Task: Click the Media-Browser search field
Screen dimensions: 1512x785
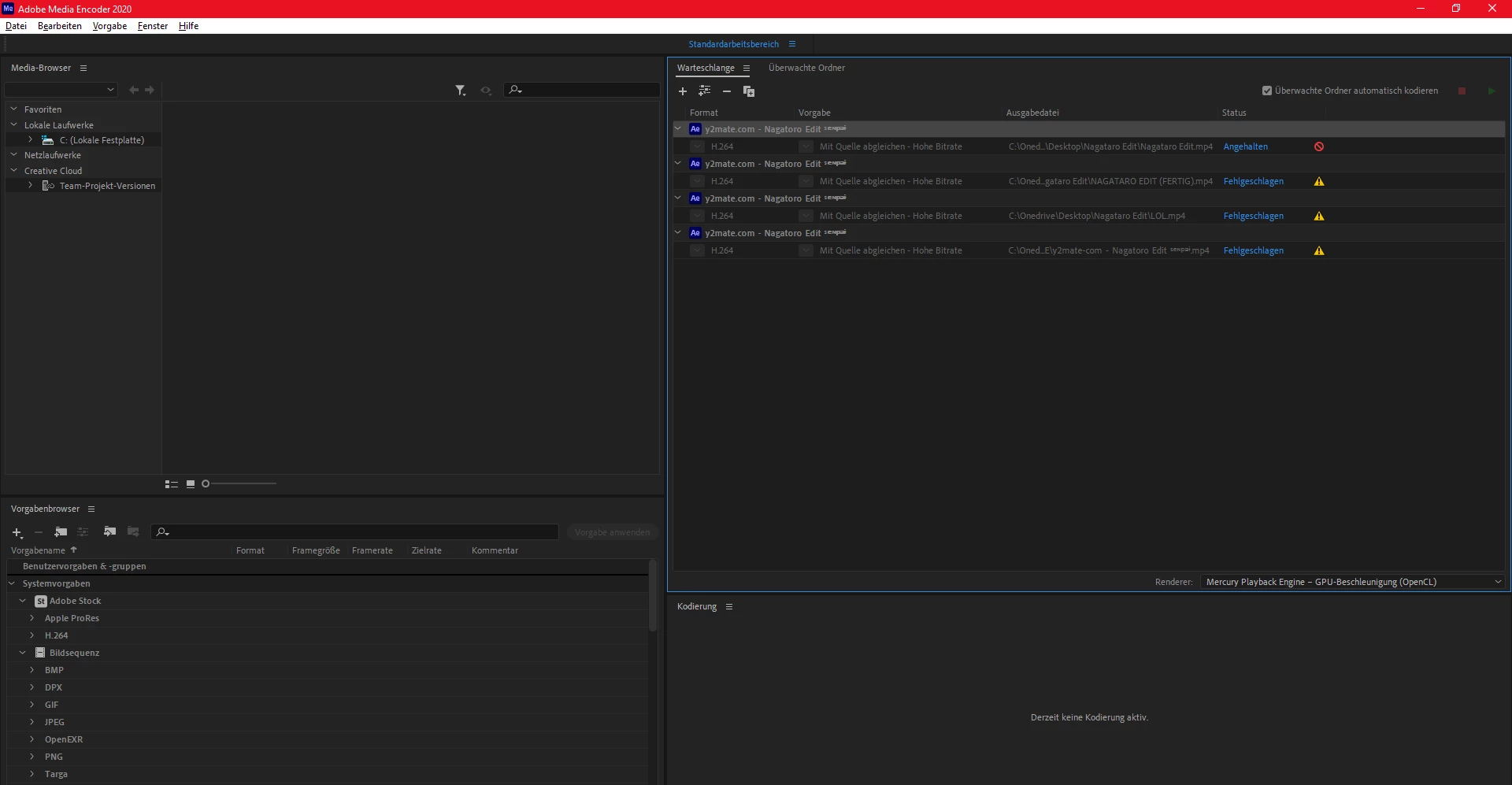Action: coord(581,90)
